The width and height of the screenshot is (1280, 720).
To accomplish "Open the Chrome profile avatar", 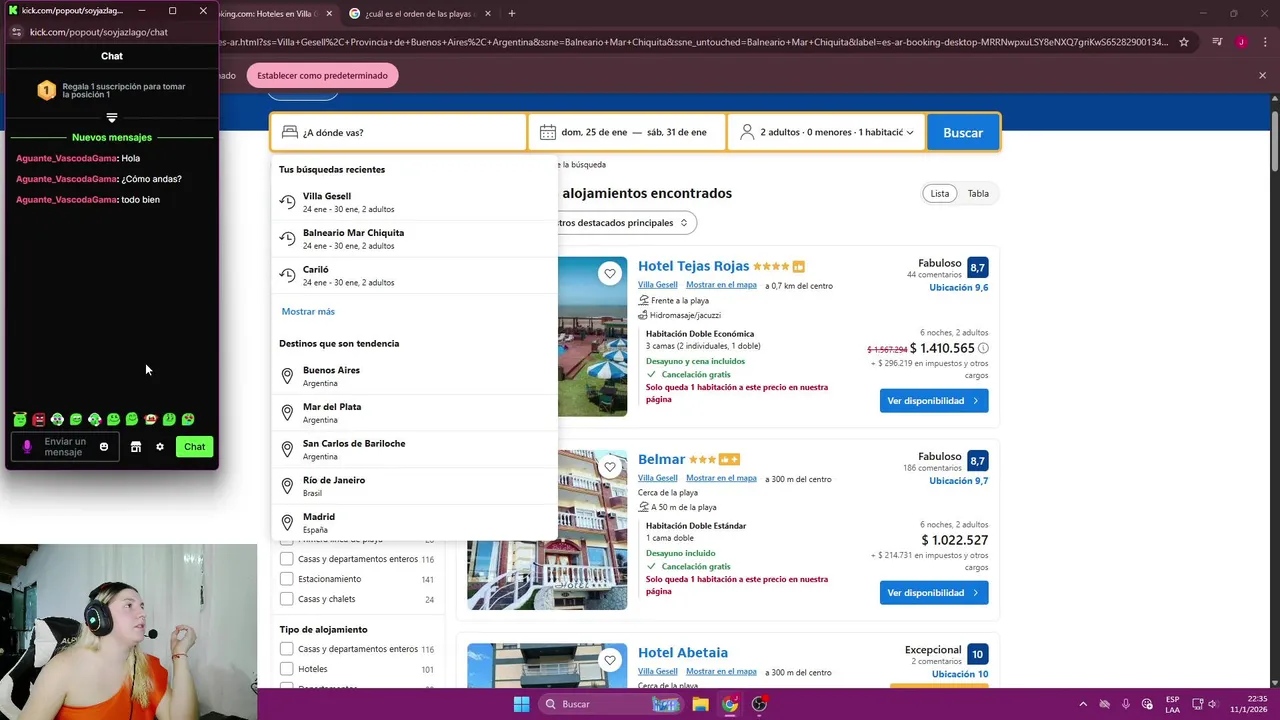I will [1241, 42].
